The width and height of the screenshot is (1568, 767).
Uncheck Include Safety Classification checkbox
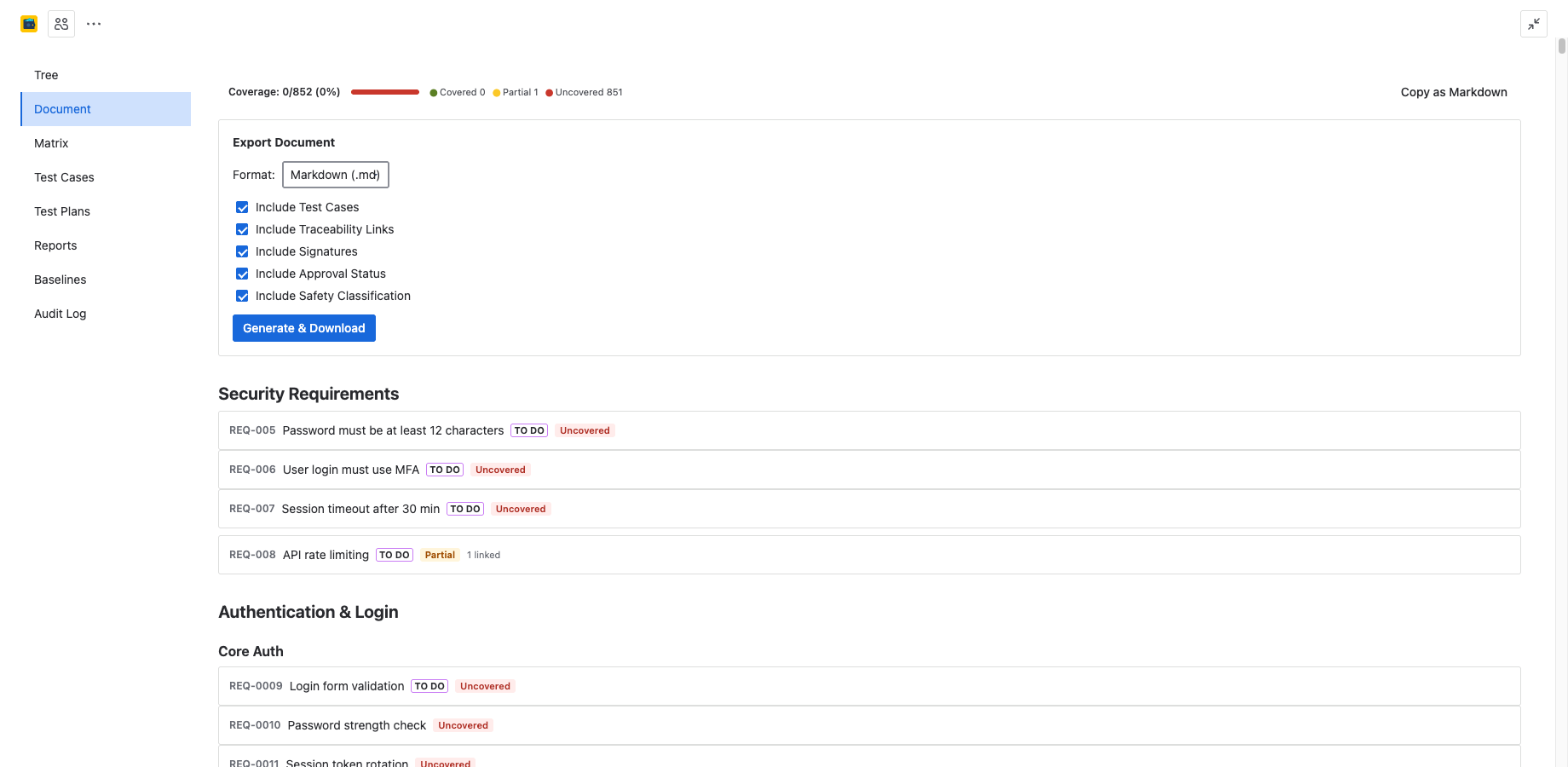(242, 296)
